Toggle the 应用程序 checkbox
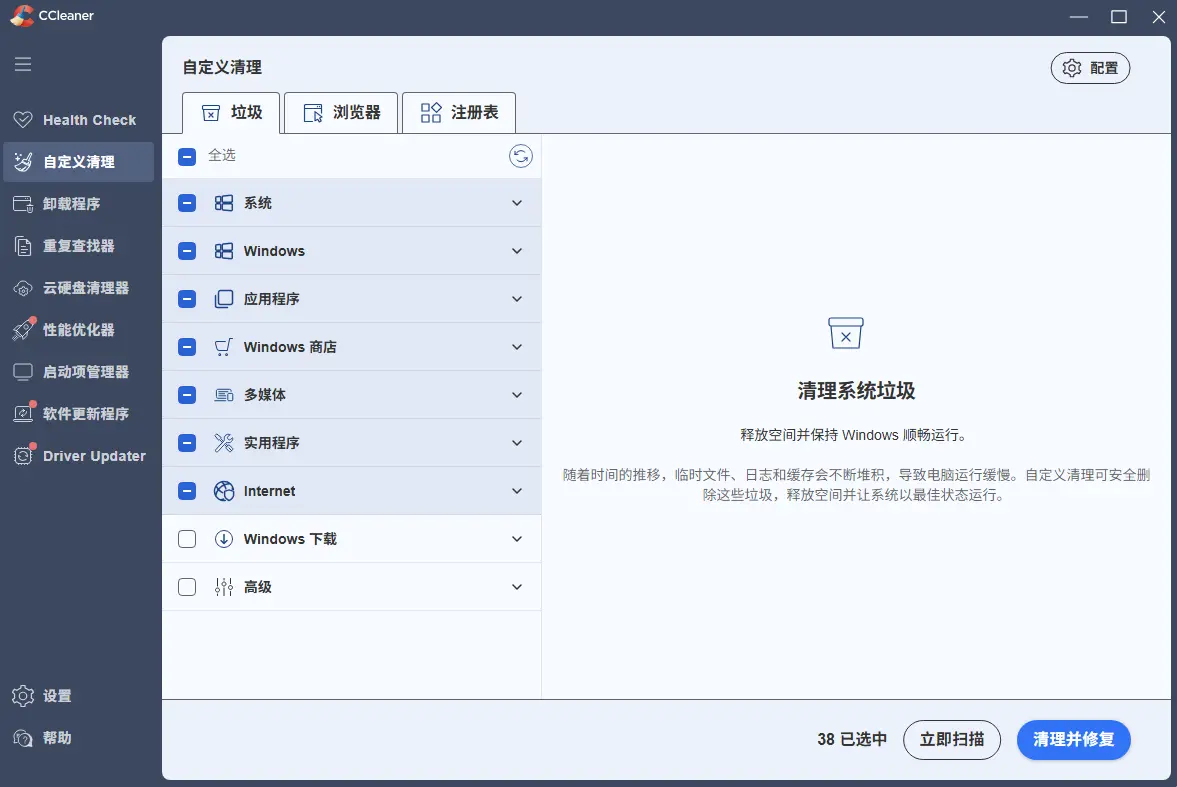The width and height of the screenshot is (1177, 787). tap(187, 299)
